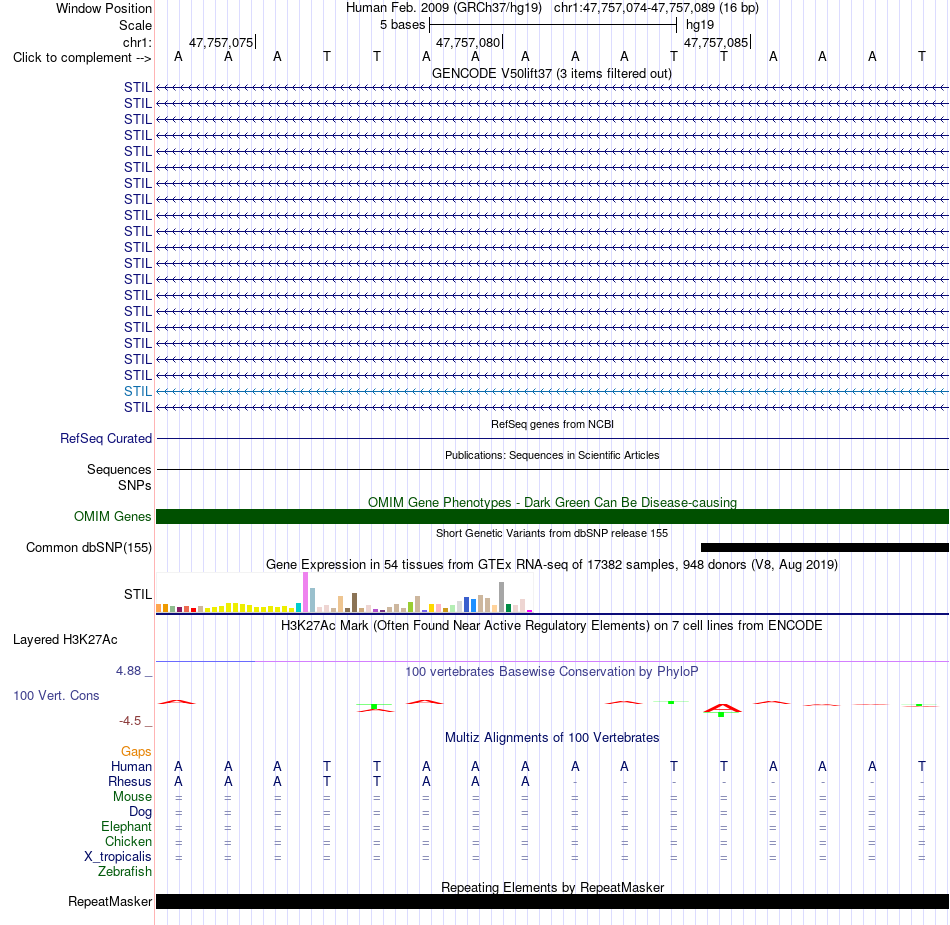Click the Elephant species label
This screenshot has height=925, width=950.
coord(126,826)
